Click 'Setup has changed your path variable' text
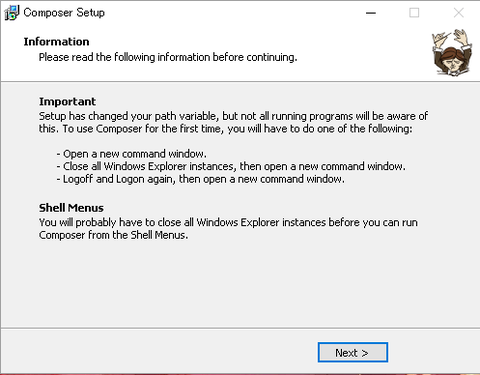Viewport: 480px width, 375px height. [x=233, y=122]
